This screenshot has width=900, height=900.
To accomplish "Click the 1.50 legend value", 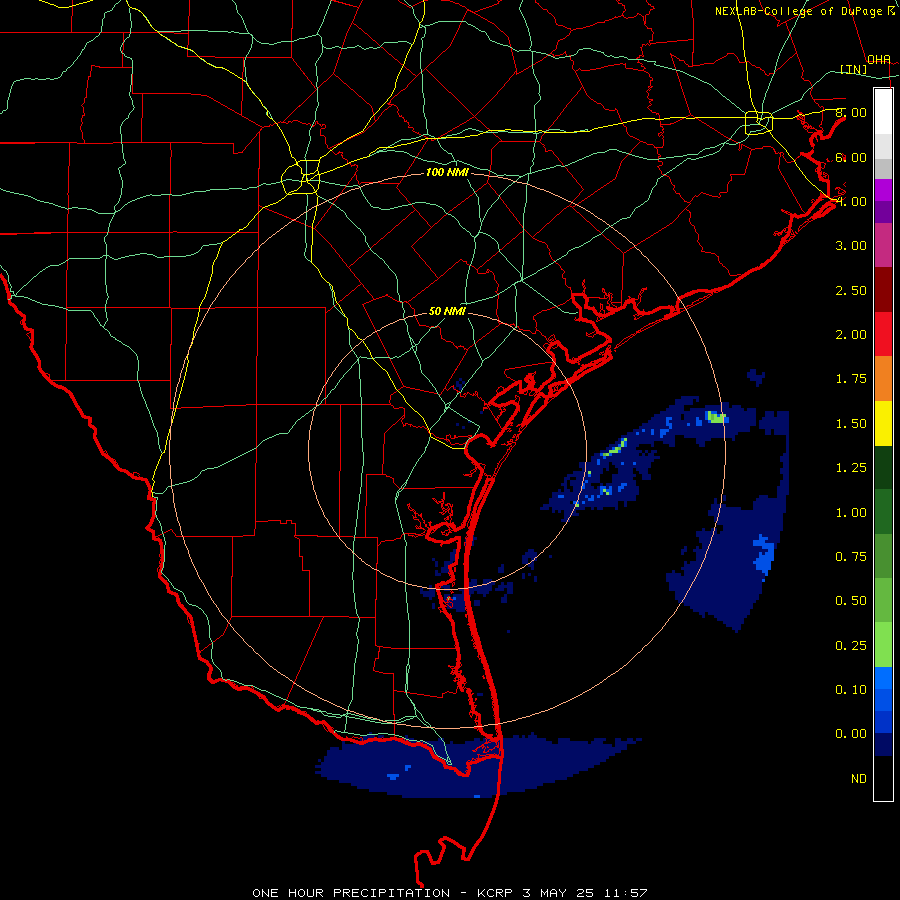I will [851, 424].
